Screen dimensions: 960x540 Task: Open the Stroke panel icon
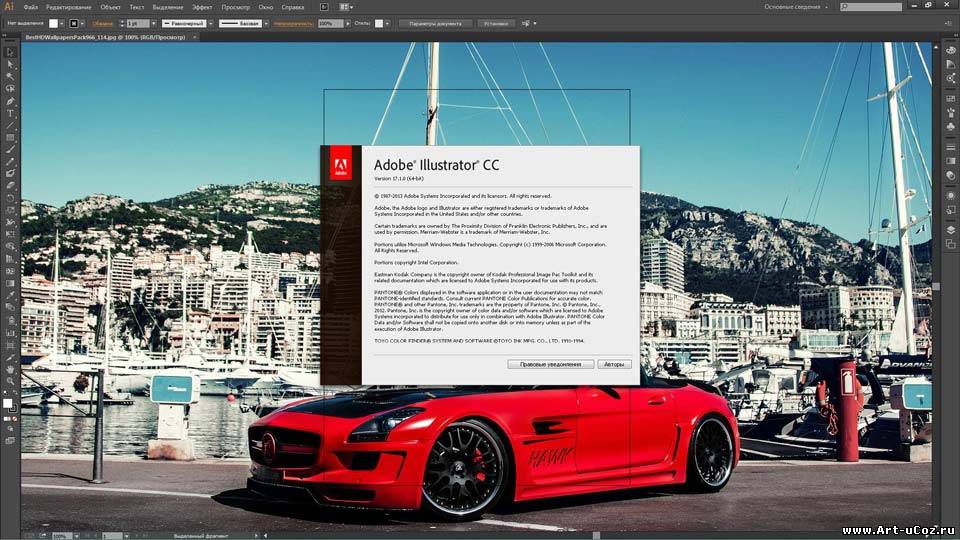click(x=950, y=147)
